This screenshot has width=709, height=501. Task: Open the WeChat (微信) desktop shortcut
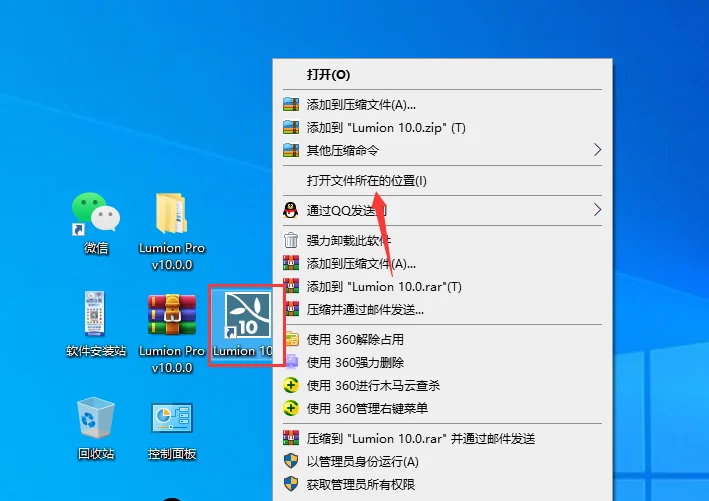[96, 222]
